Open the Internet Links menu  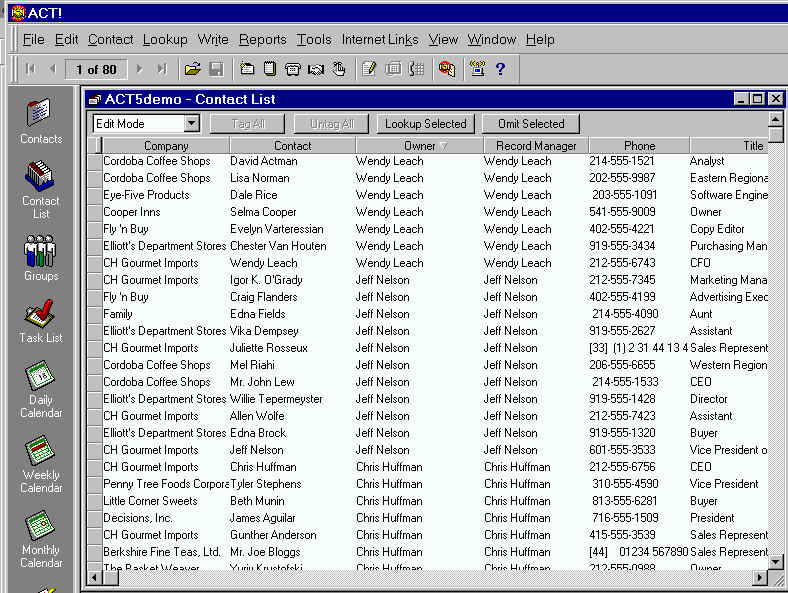click(x=379, y=39)
